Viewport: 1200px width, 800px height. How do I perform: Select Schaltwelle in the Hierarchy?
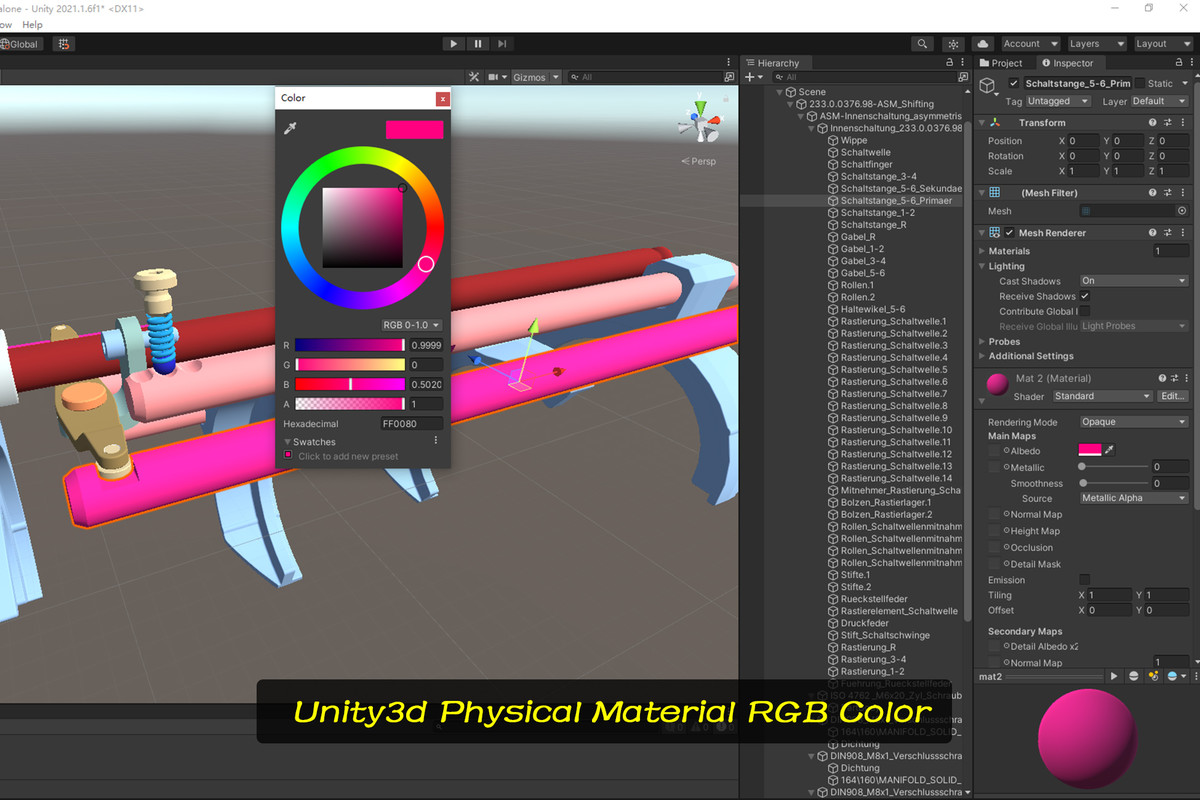tap(865, 153)
